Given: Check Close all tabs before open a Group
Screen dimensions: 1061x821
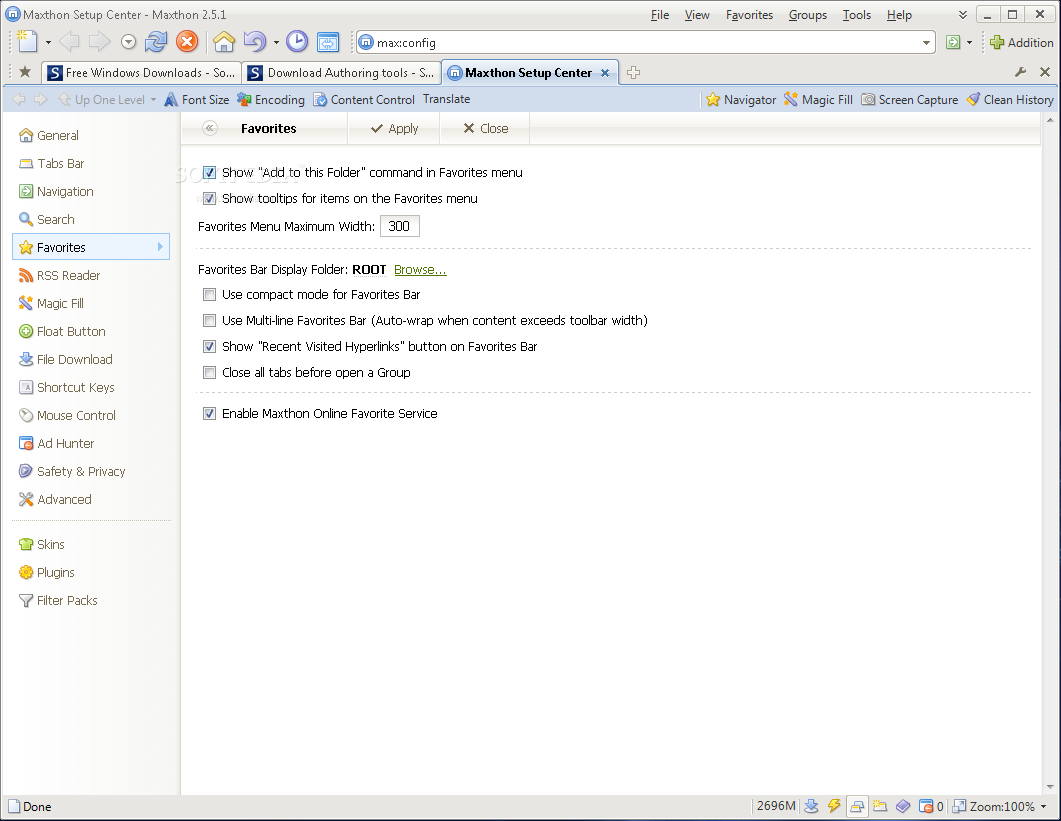Looking at the screenshot, I should coord(210,372).
